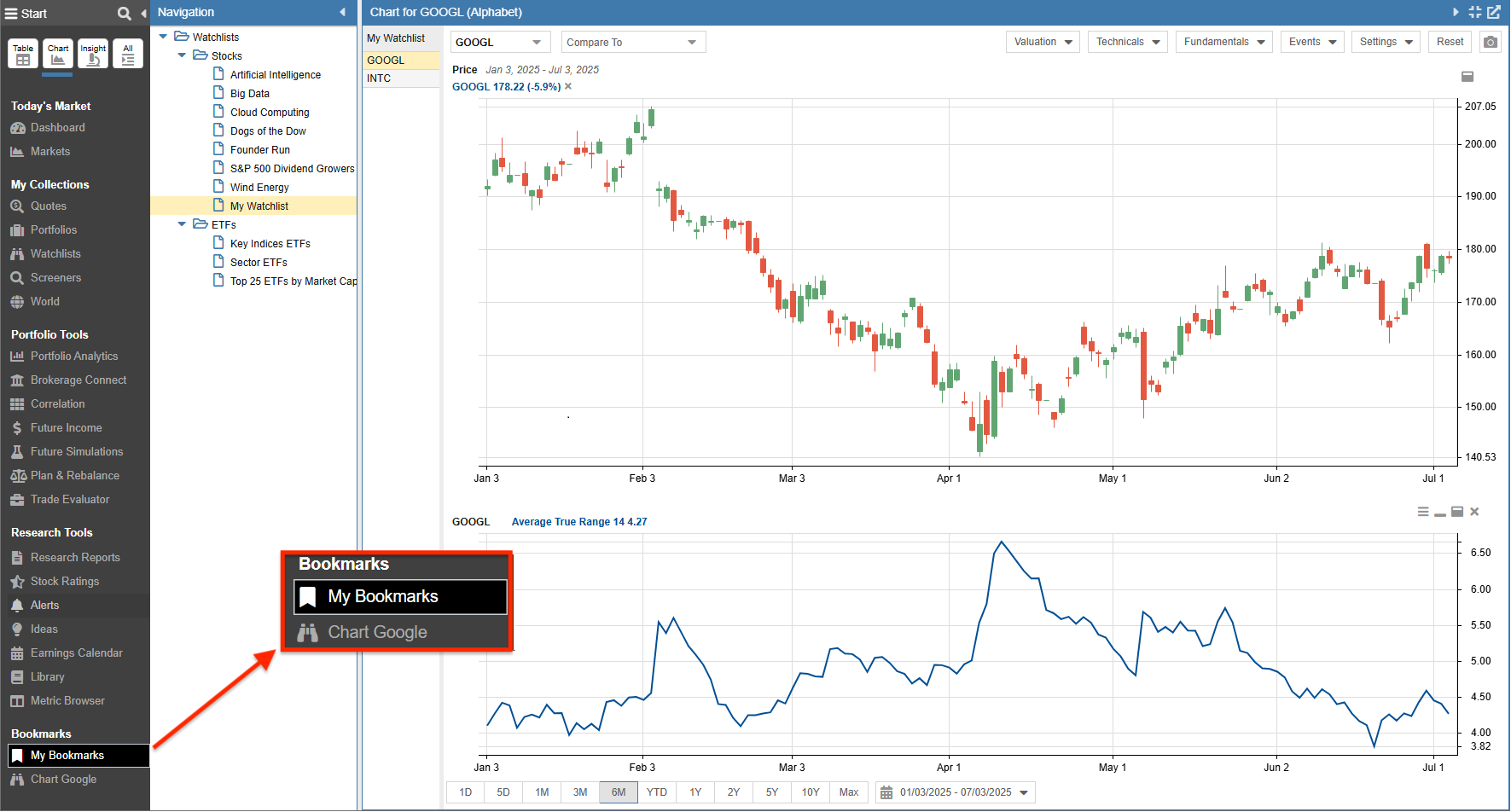
Task: Open Cloud Computing watchlist
Action: (270, 113)
